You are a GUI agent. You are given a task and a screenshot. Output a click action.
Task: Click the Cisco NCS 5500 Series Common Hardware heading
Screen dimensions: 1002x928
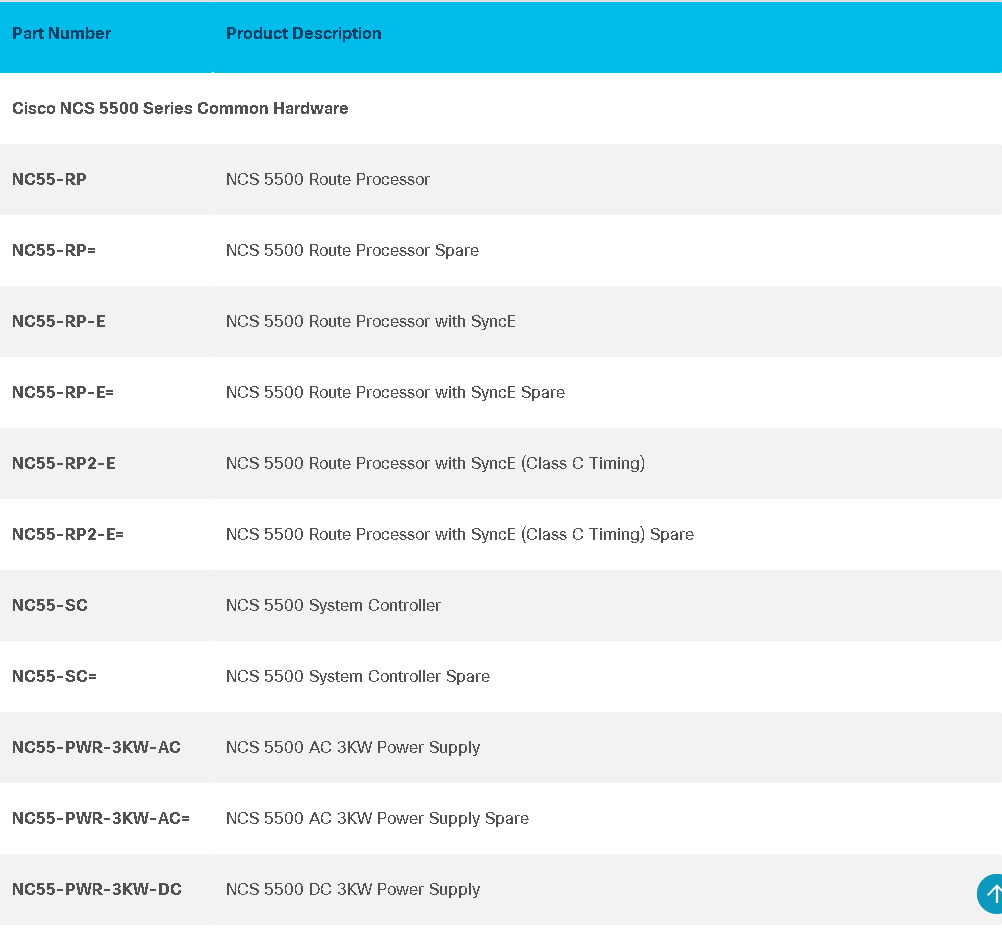[180, 108]
